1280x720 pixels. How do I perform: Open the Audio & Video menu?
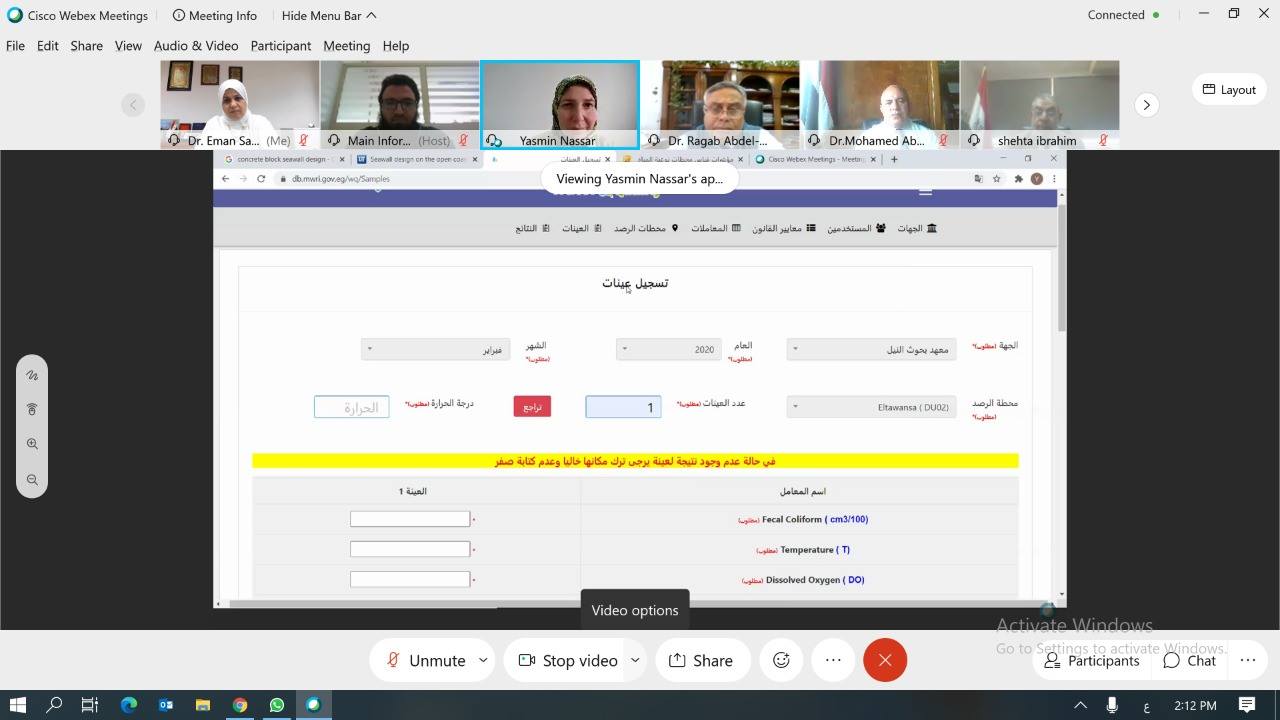(196, 46)
